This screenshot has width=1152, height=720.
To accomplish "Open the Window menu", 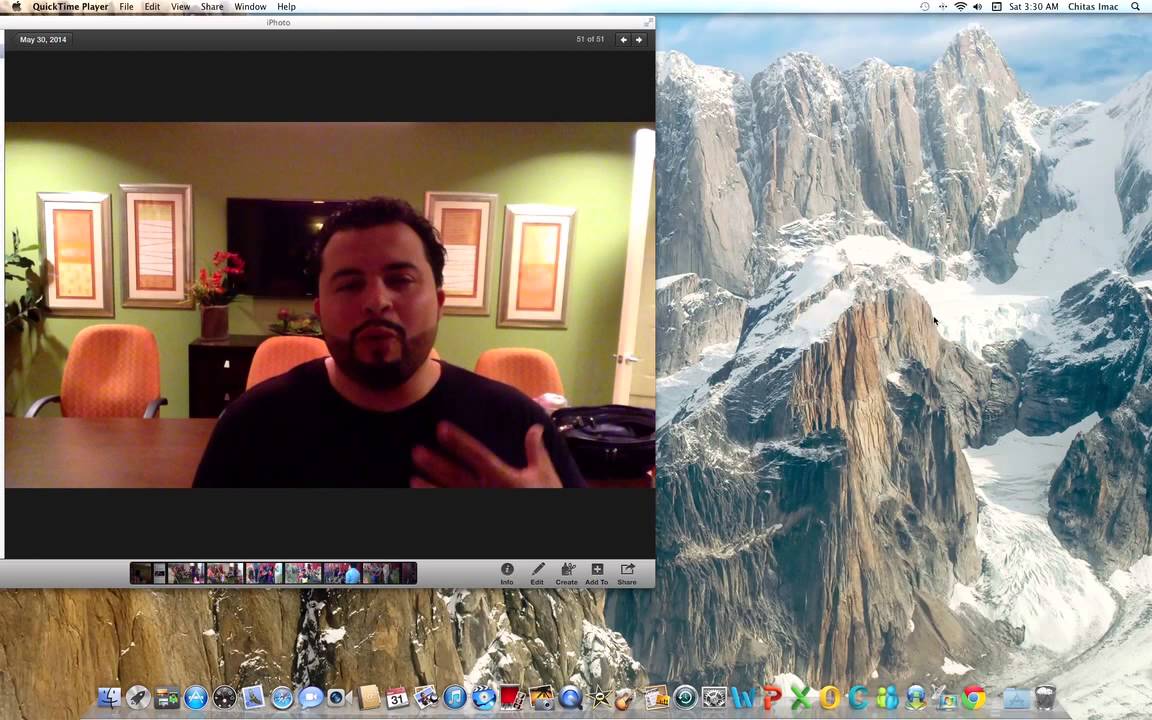I will pos(250,7).
